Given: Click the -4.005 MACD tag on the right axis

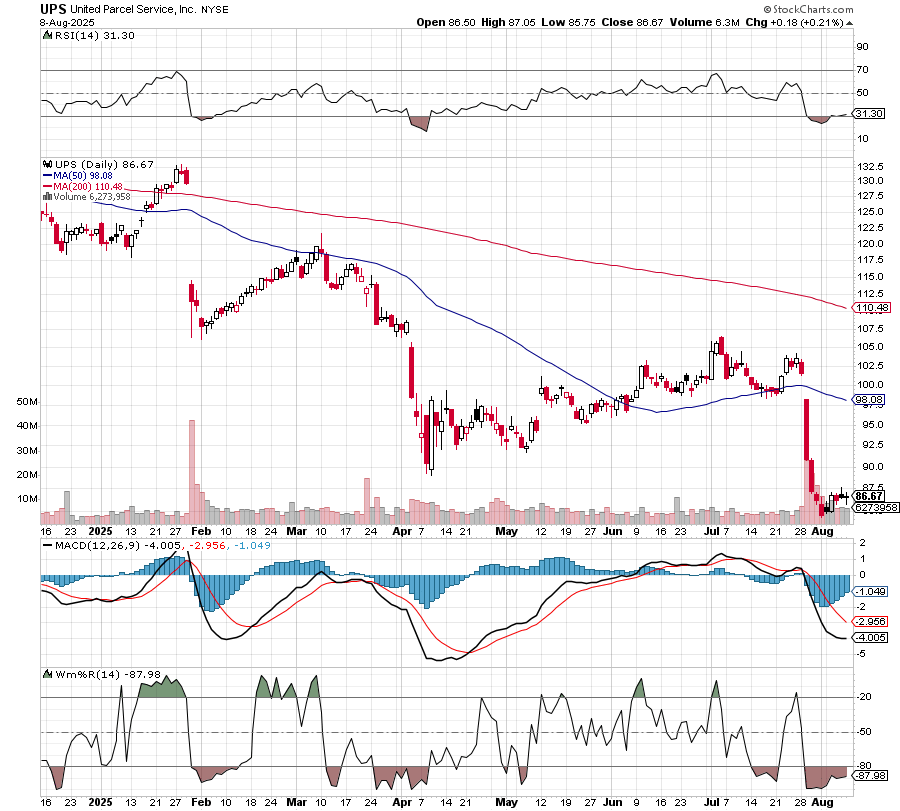Looking at the screenshot, I should click(871, 638).
